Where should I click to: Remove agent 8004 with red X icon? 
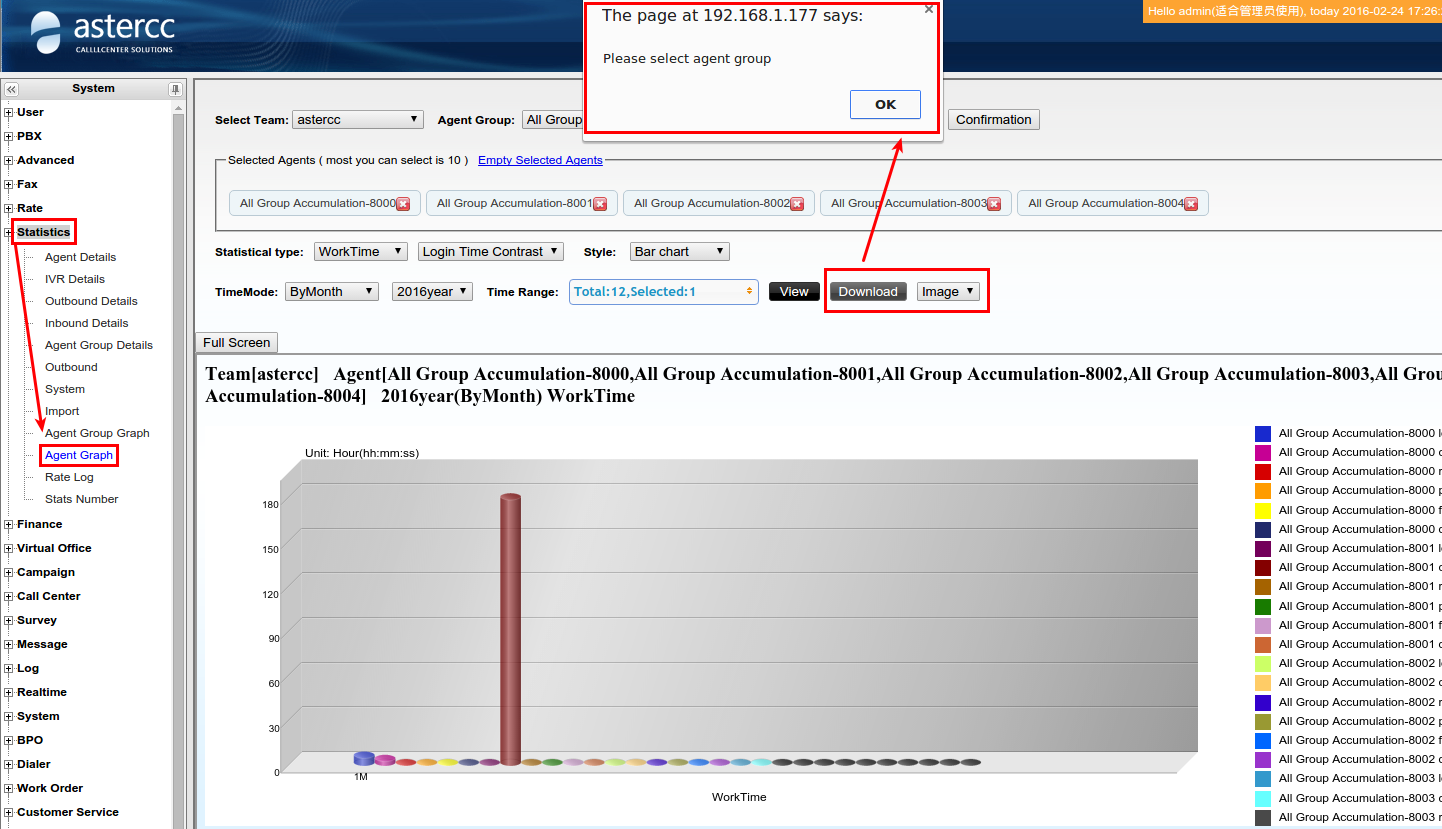pos(1191,204)
